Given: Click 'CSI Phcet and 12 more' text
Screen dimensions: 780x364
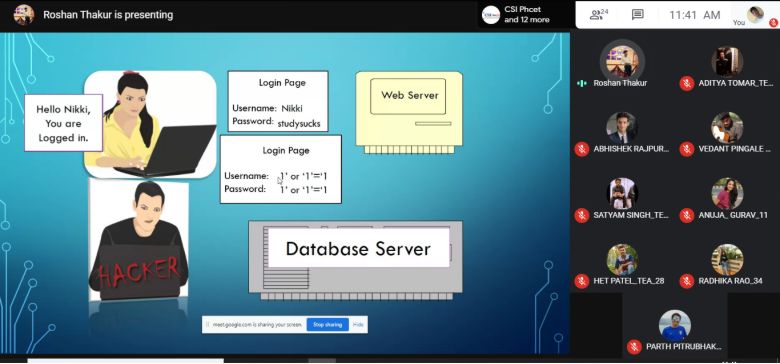Looking at the screenshot, I should point(526,14).
